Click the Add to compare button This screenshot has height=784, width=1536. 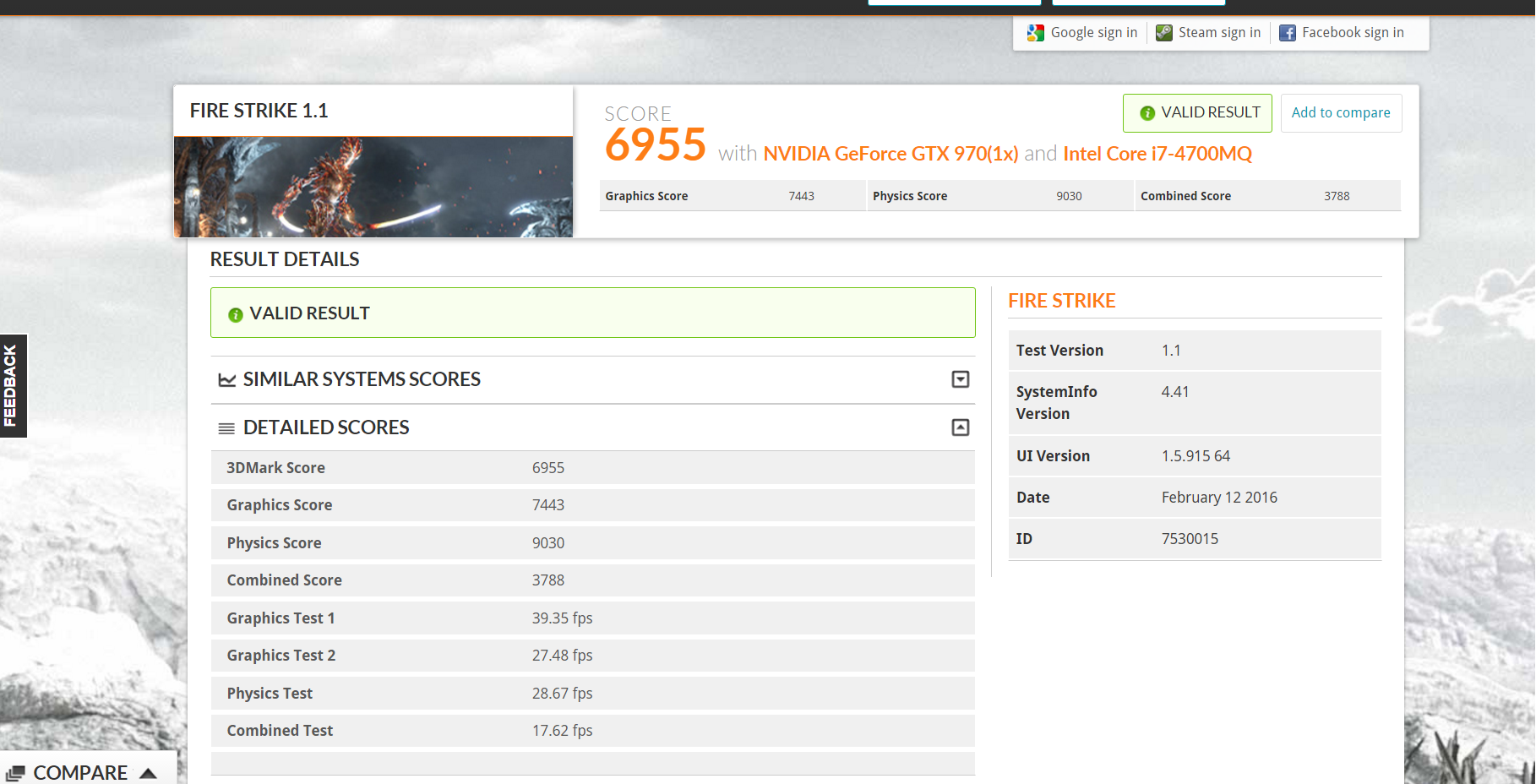[1340, 113]
